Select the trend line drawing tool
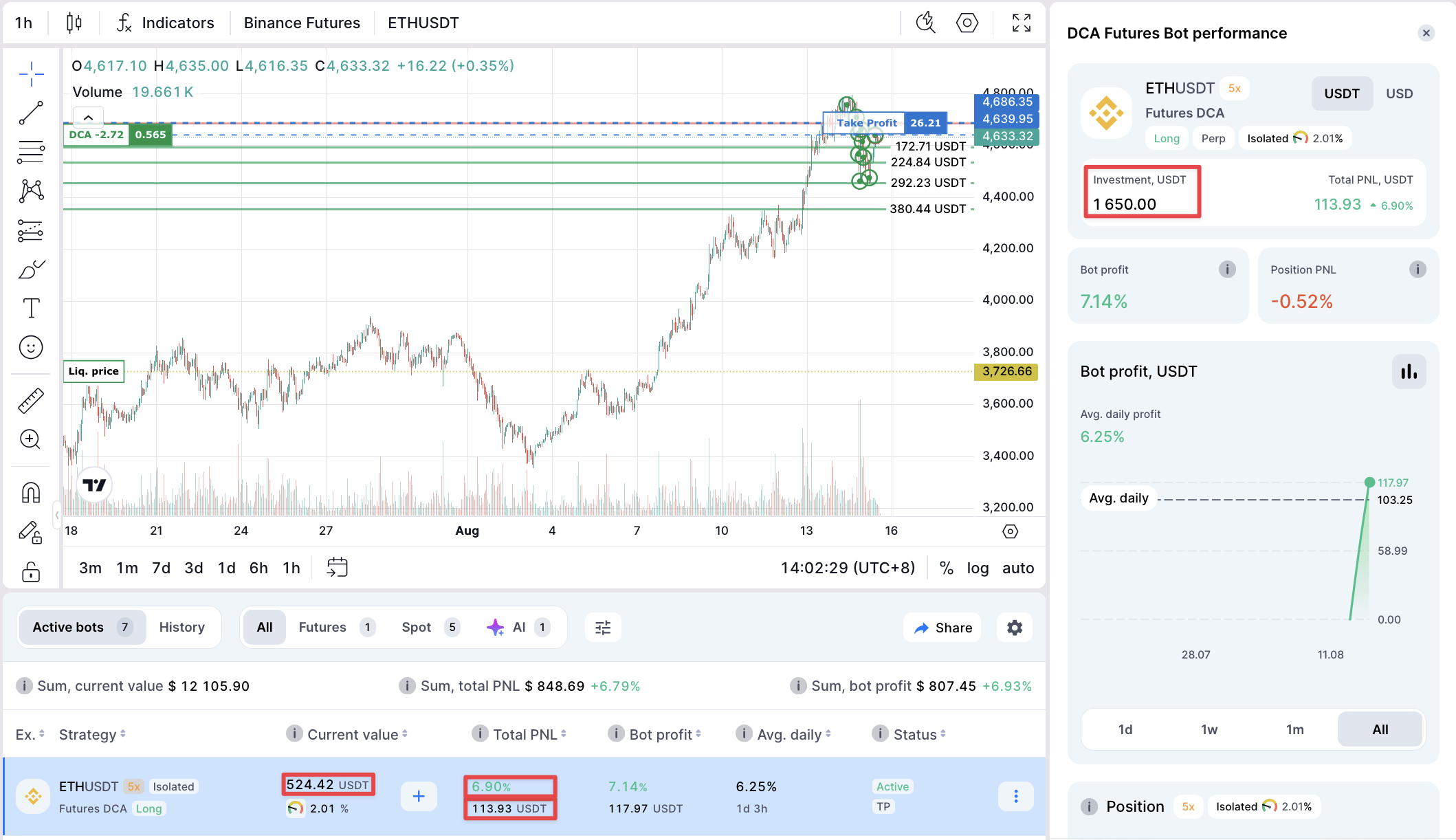The width and height of the screenshot is (1456, 840). (31, 113)
